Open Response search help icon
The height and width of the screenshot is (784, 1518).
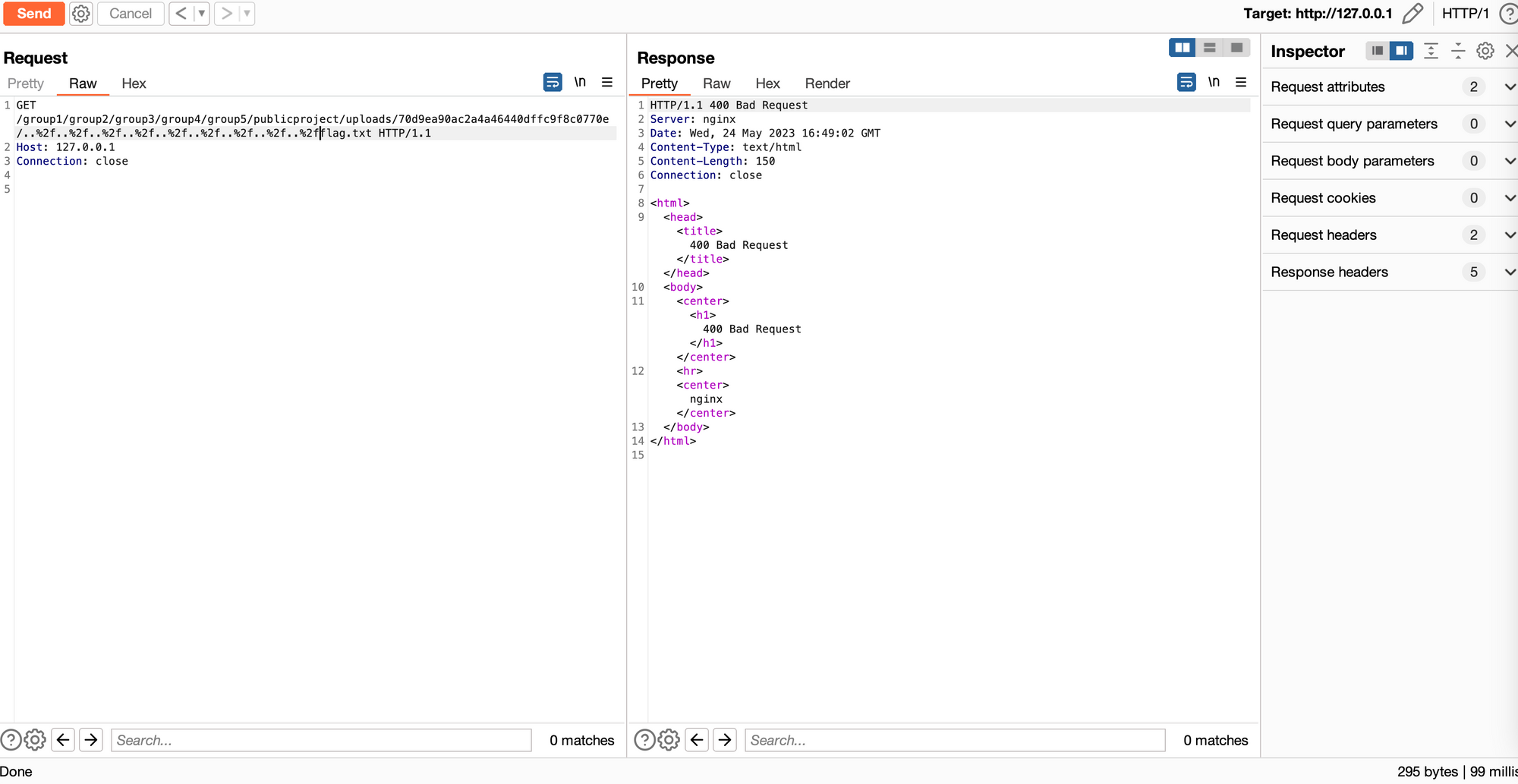pyautogui.click(x=644, y=740)
